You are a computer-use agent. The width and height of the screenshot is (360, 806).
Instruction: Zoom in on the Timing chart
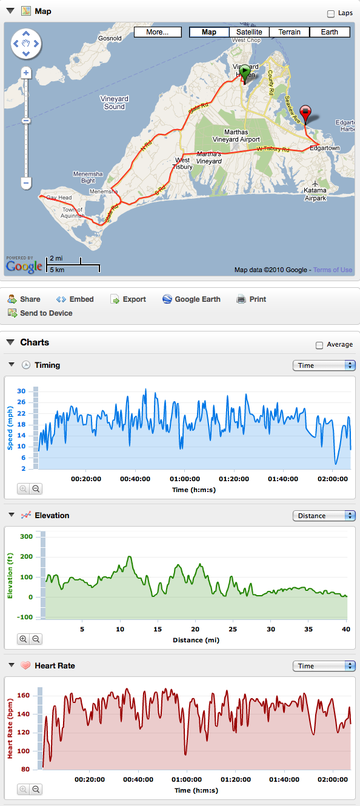[23, 489]
